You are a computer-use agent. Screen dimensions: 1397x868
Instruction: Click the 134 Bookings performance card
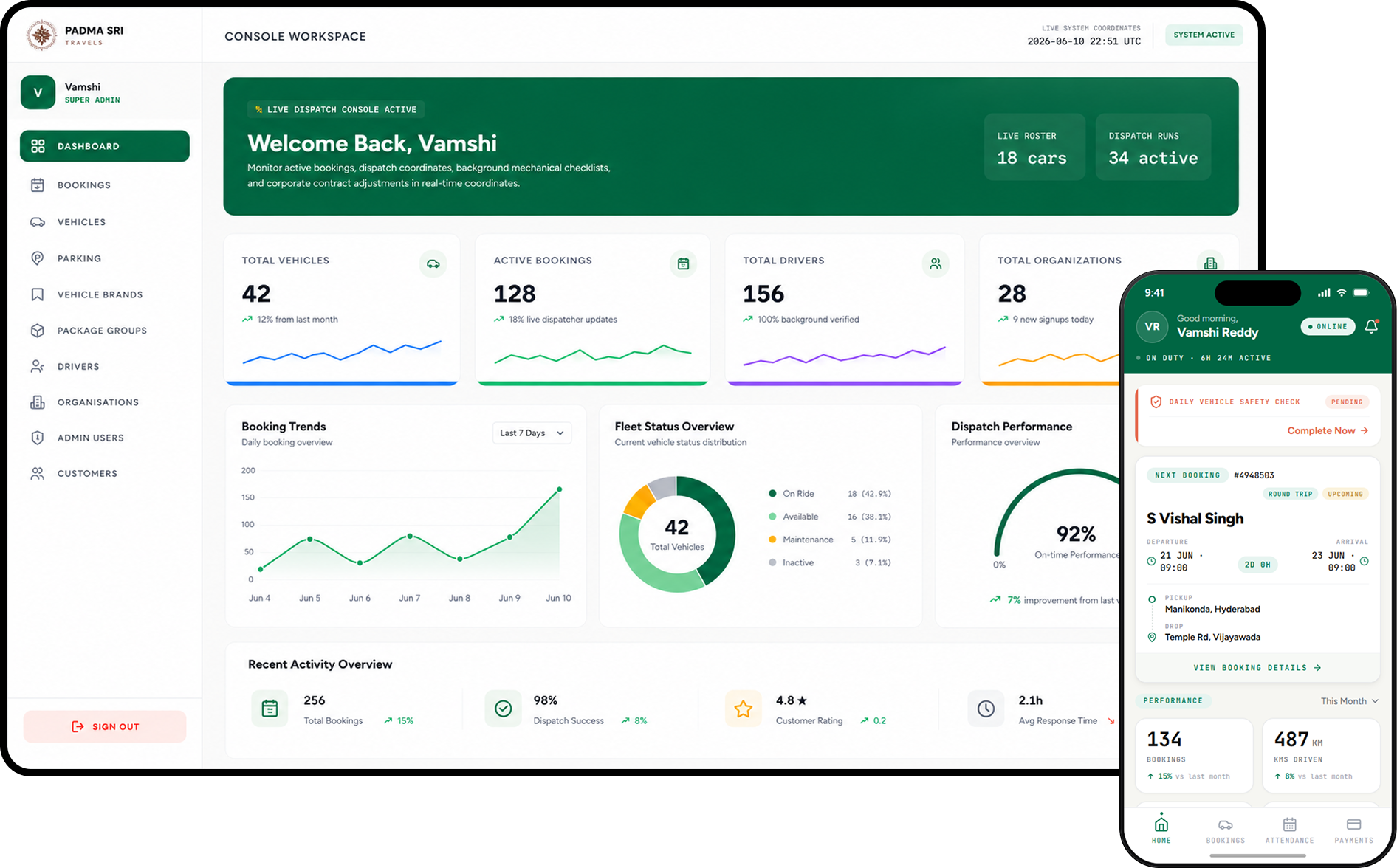pyautogui.click(x=1194, y=756)
